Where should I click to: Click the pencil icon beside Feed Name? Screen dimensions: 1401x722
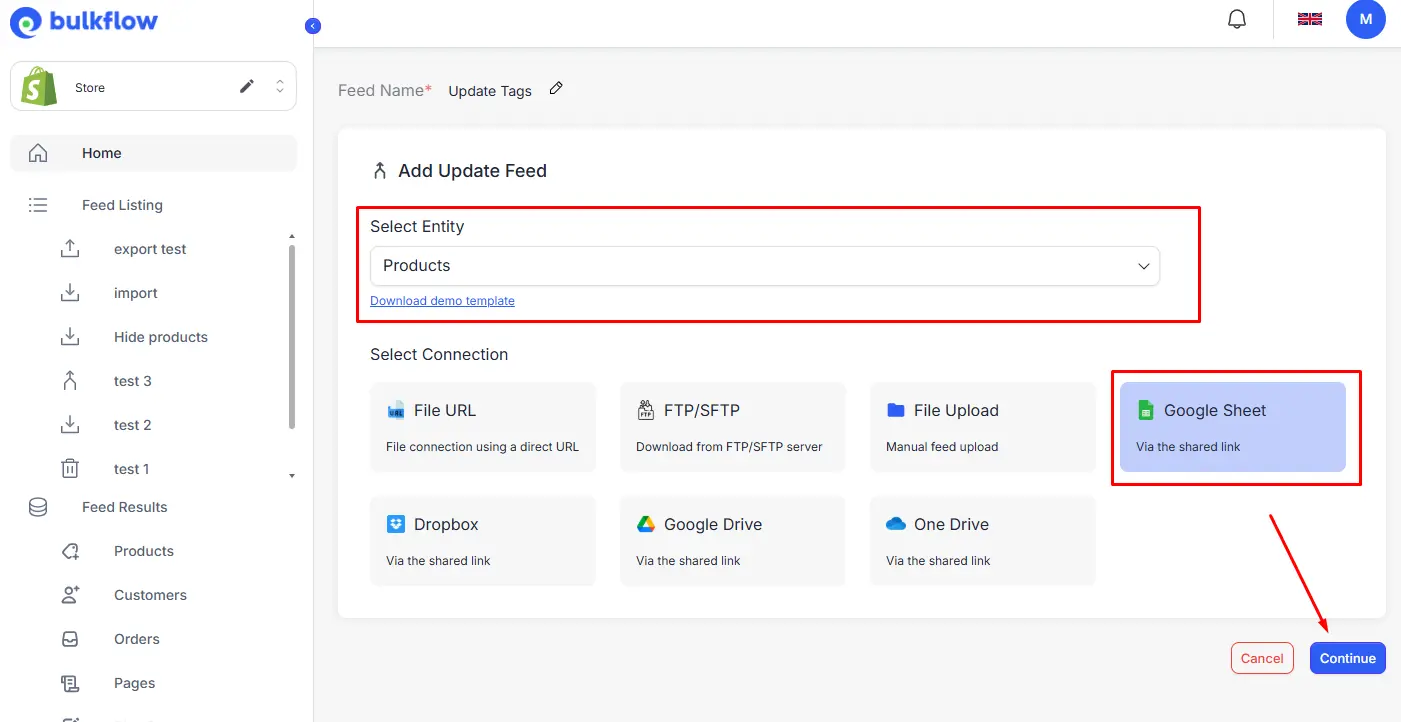(x=556, y=89)
